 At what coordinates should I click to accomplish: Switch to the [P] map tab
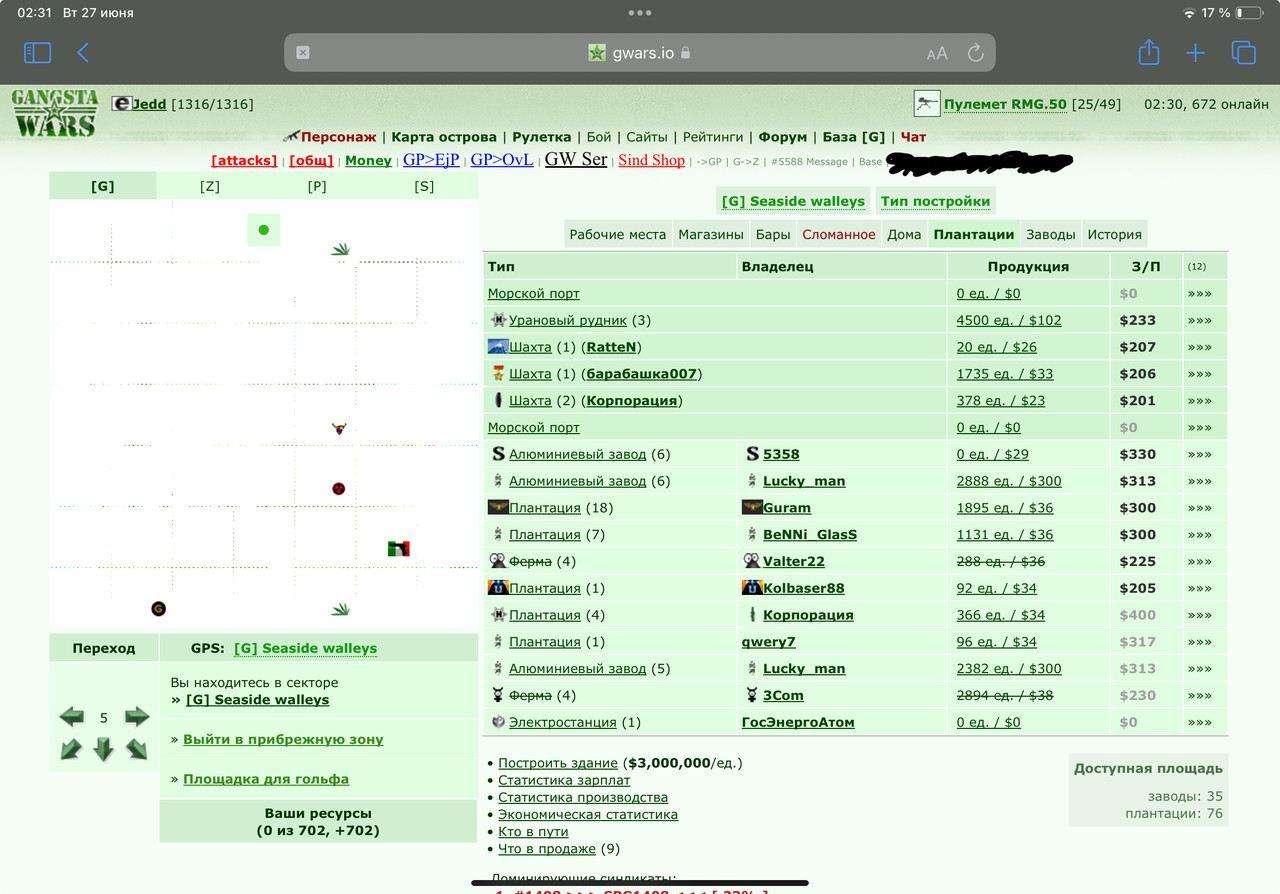[317, 186]
